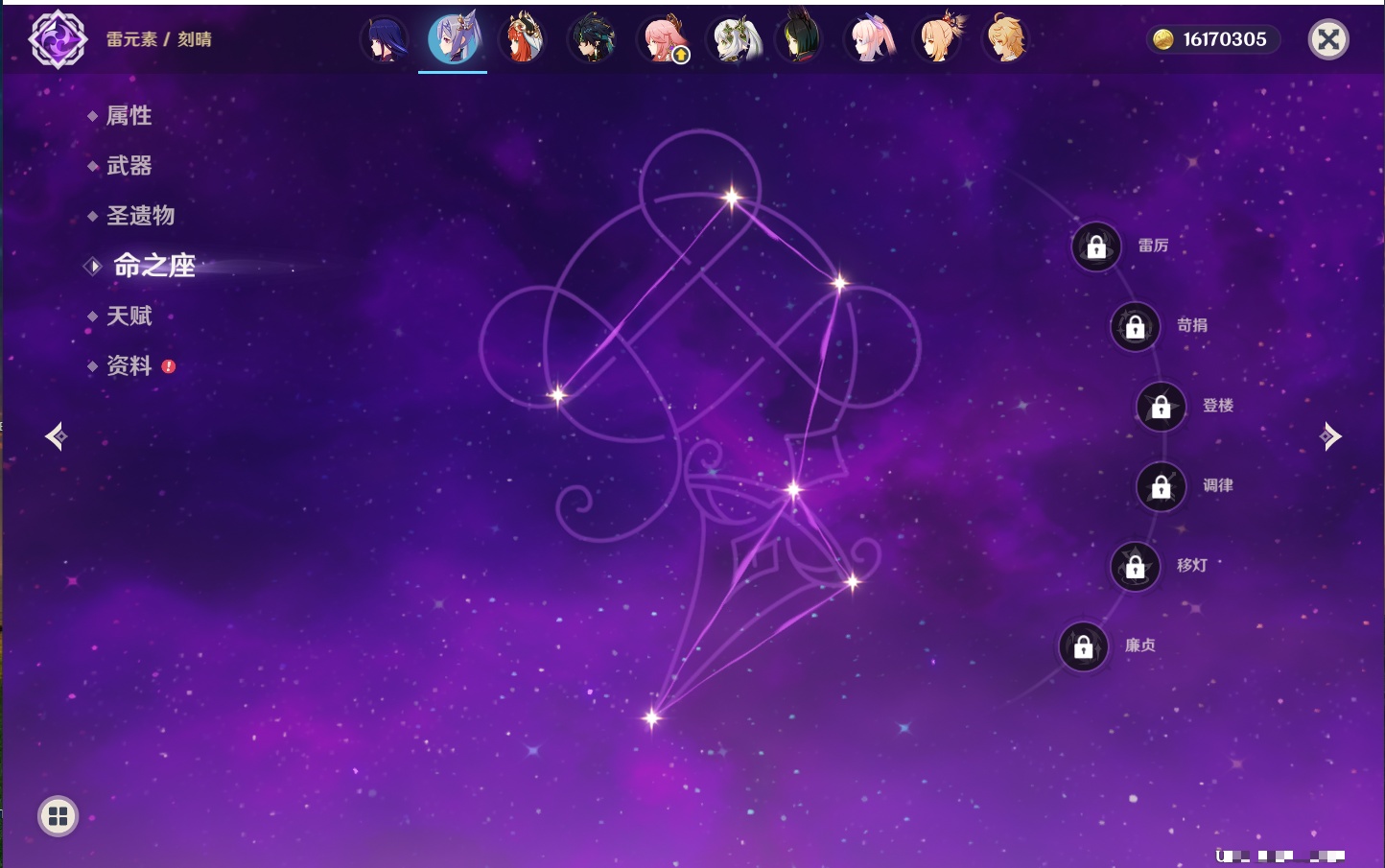Open locked constellation 苛捐 icon
The height and width of the screenshot is (868, 1385).
click(x=1136, y=326)
